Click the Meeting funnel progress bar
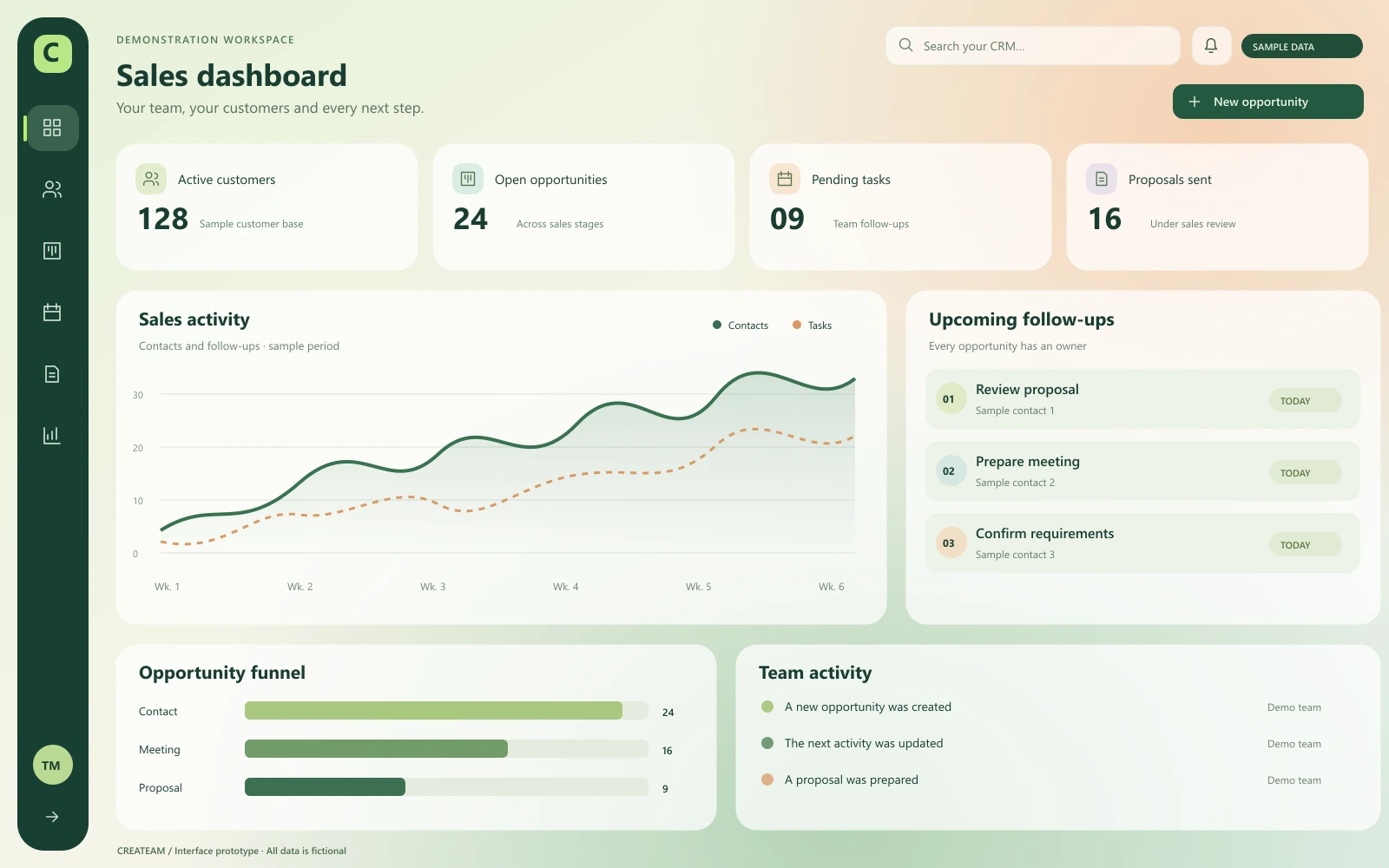The width and height of the screenshot is (1389, 868). tap(446, 749)
